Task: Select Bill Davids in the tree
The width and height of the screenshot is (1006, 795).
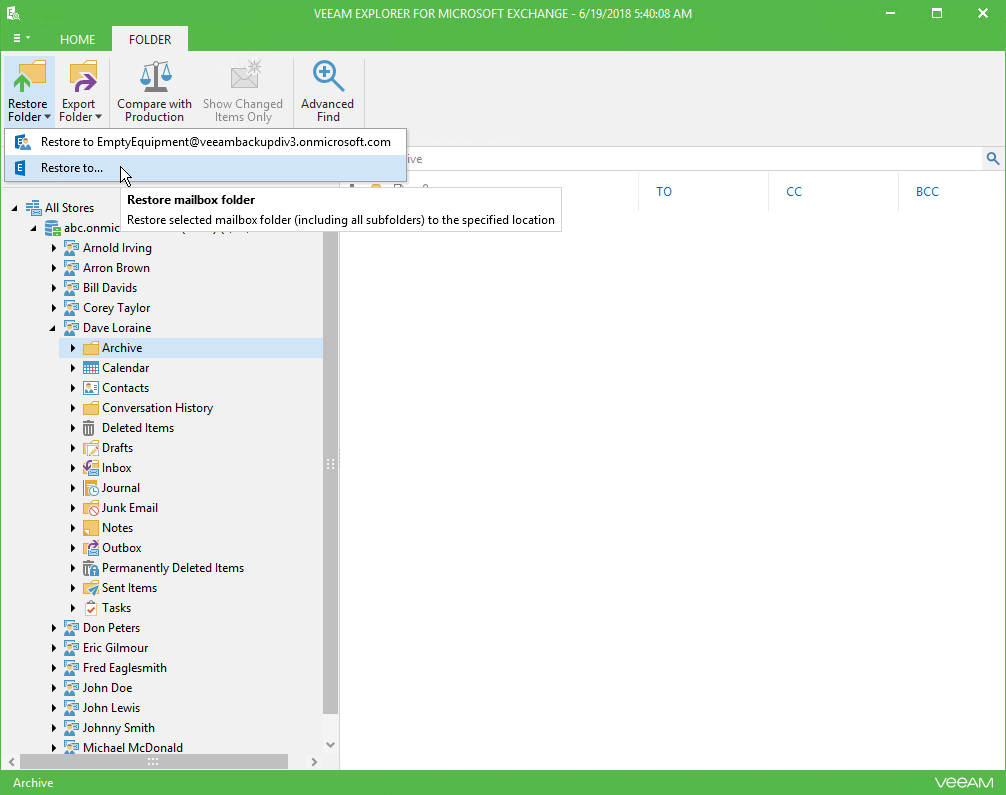Action: click(110, 287)
